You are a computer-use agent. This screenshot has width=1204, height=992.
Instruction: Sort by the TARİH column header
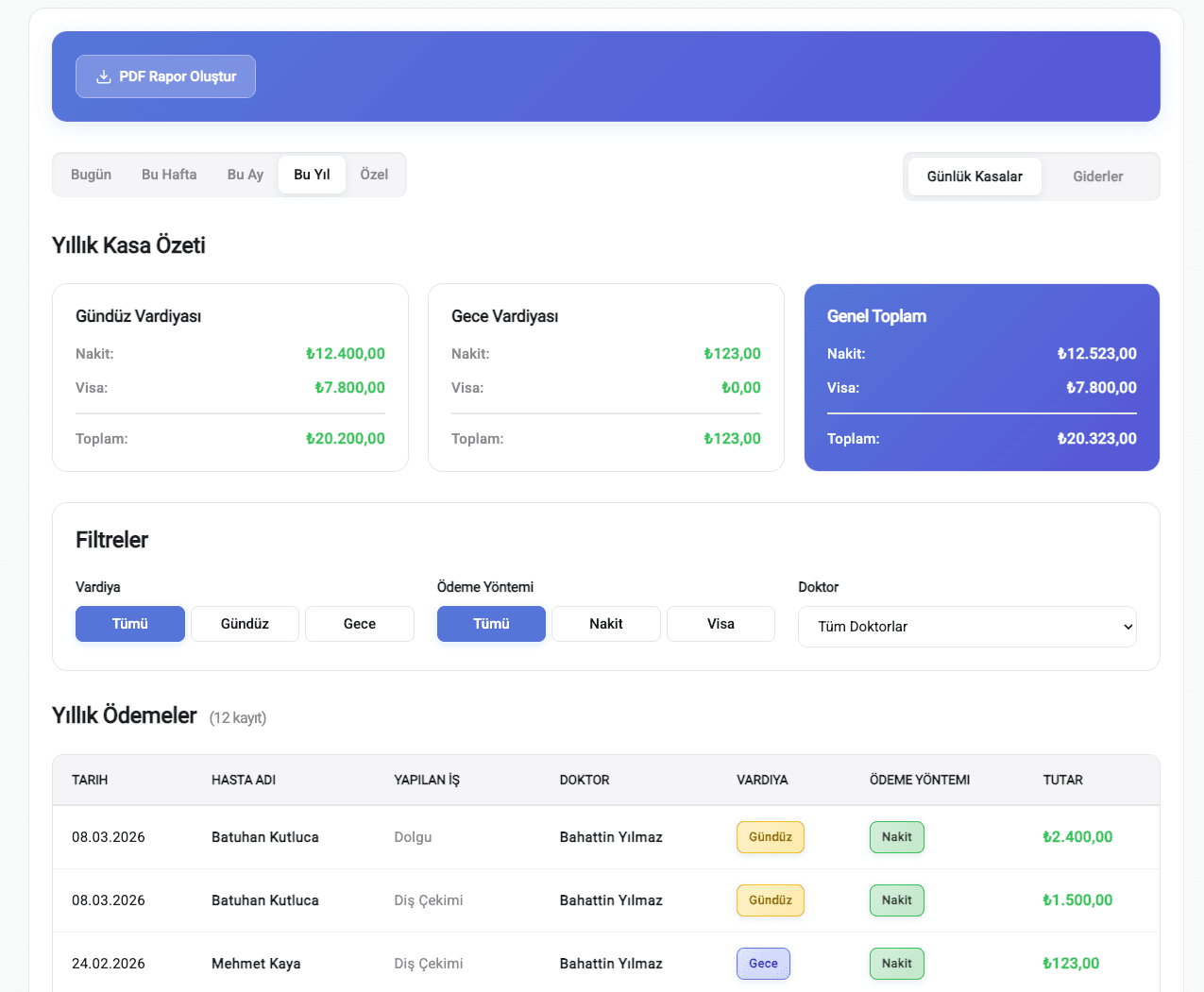coord(90,780)
